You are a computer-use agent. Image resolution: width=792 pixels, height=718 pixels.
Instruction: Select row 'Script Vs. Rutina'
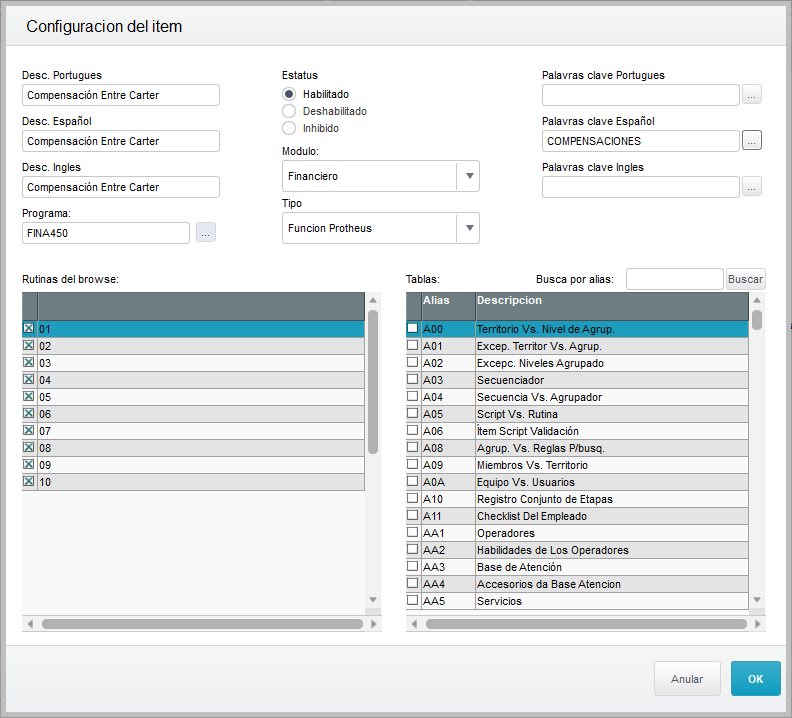pyautogui.click(x=577, y=414)
